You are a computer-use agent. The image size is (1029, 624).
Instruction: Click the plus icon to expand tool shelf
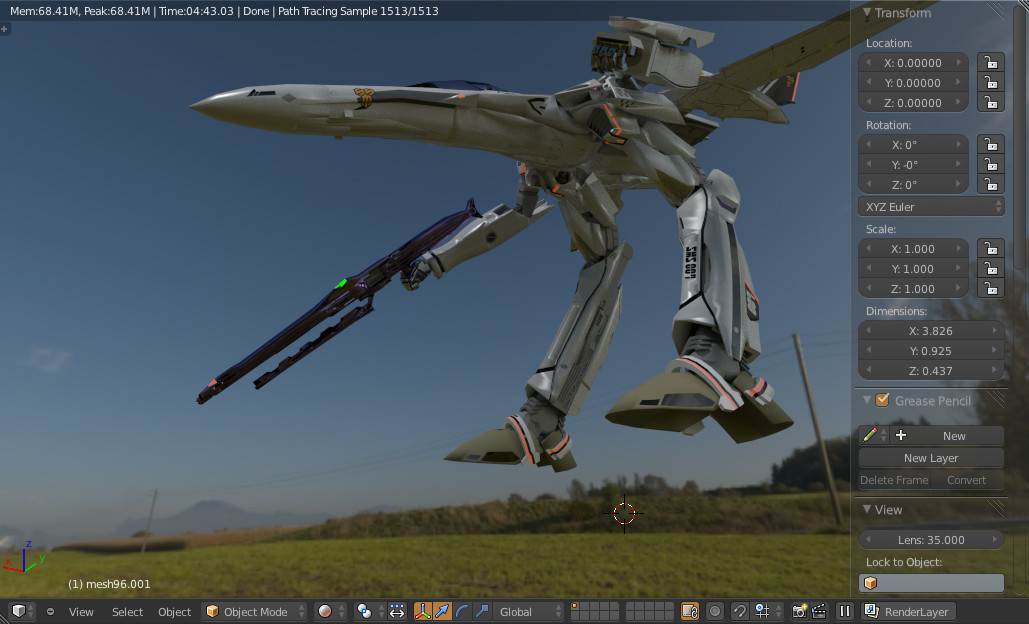(5, 29)
